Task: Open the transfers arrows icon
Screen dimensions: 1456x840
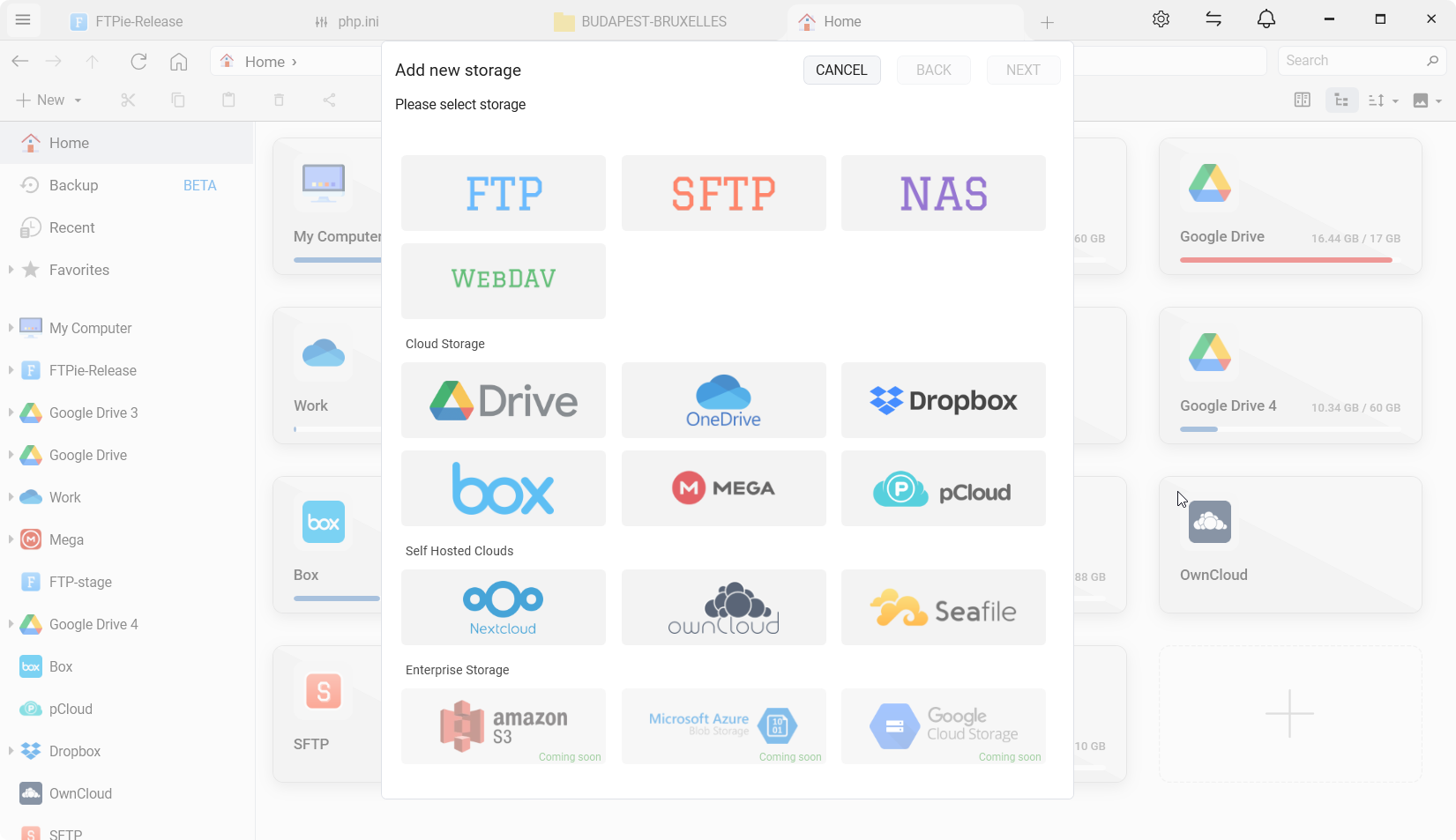Action: point(1213,19)
